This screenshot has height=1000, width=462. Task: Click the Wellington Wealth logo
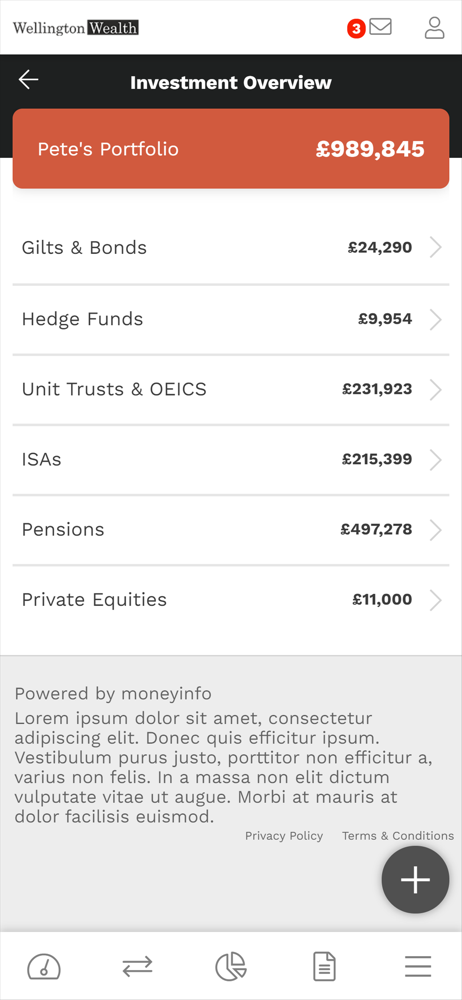click(75, 28)
